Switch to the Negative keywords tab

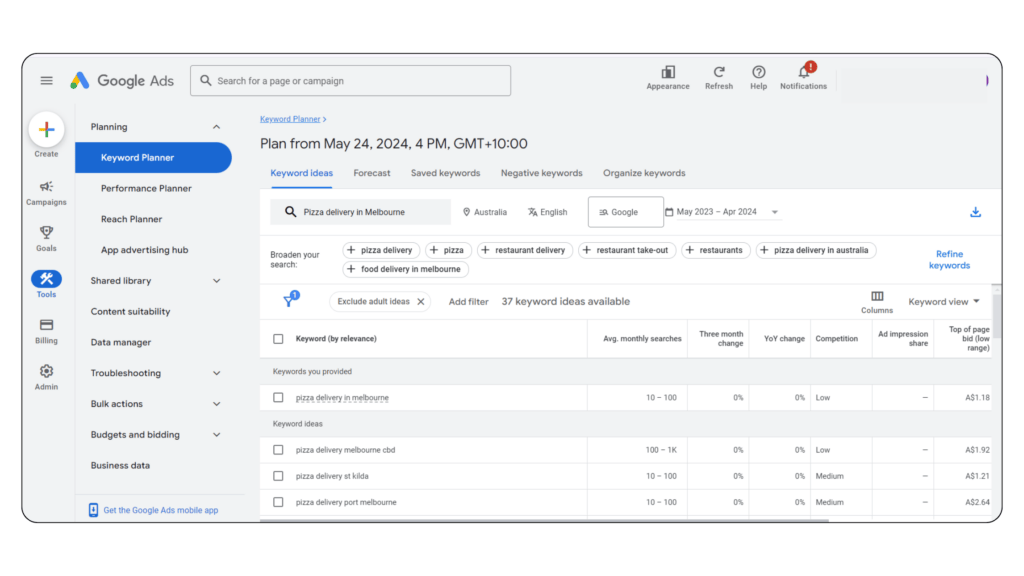point(541,173)
